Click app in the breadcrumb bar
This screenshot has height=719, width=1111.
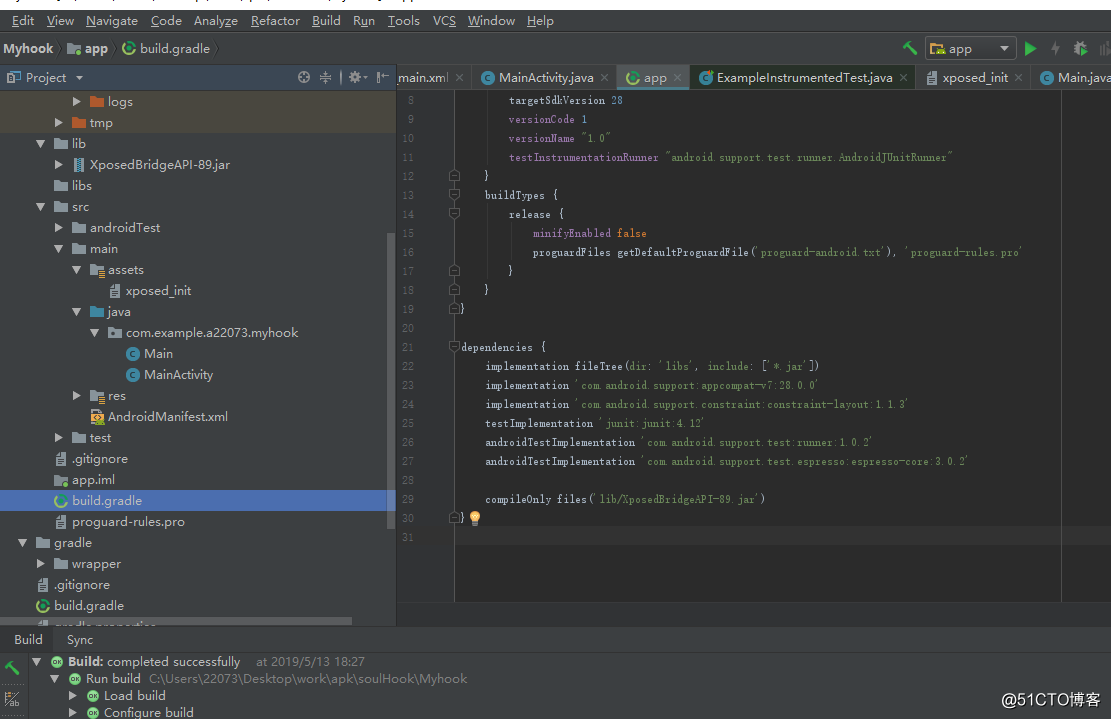[x=88, y=48]
